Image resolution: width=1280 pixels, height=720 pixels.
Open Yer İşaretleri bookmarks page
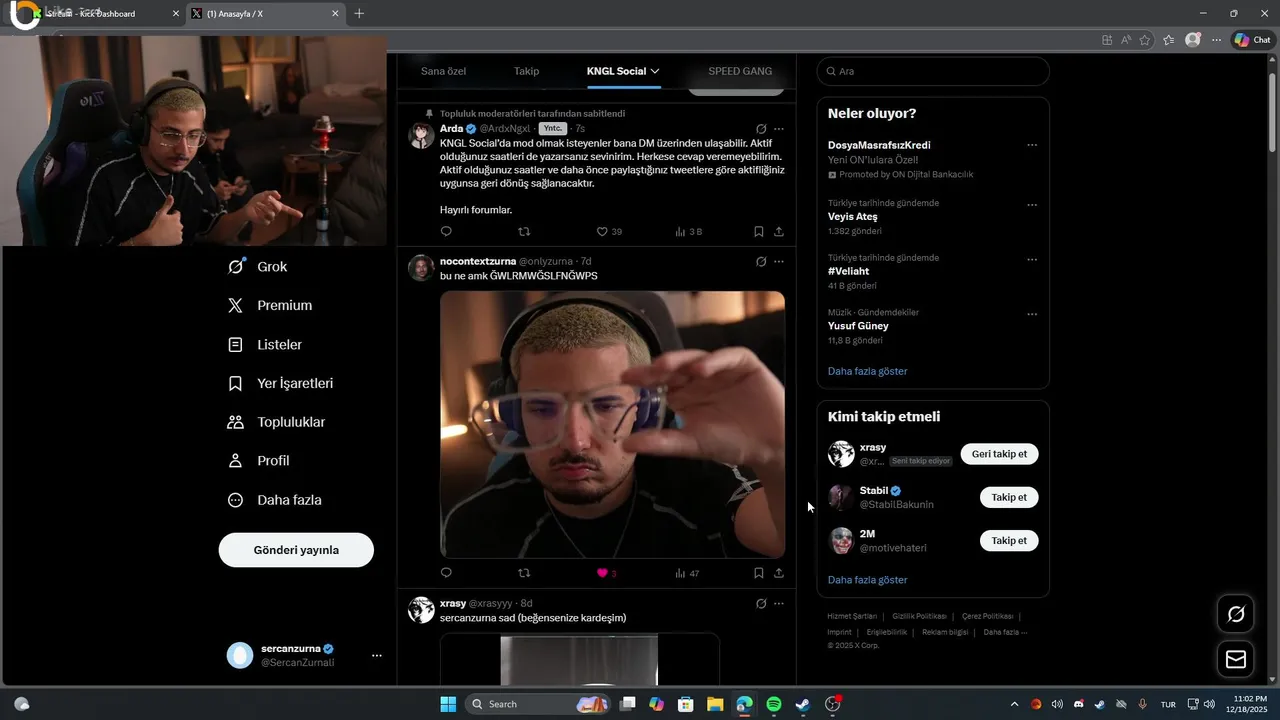click(x=280, y=384)
